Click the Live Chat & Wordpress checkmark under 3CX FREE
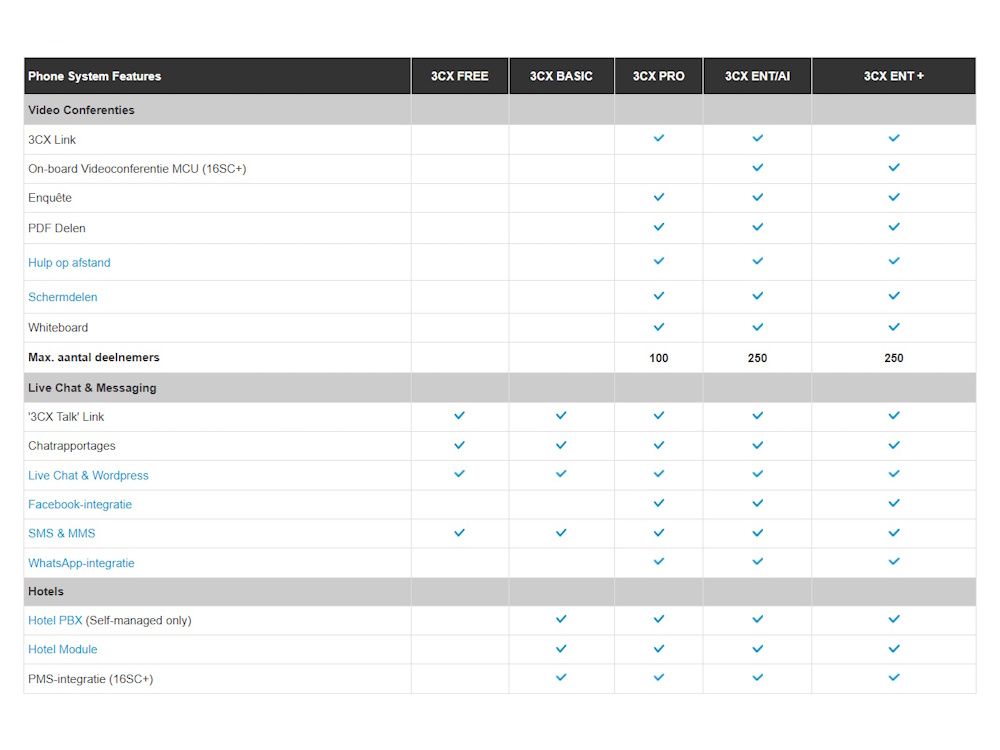The width and height of the screenshot is (1000, 750). point(459,474)
